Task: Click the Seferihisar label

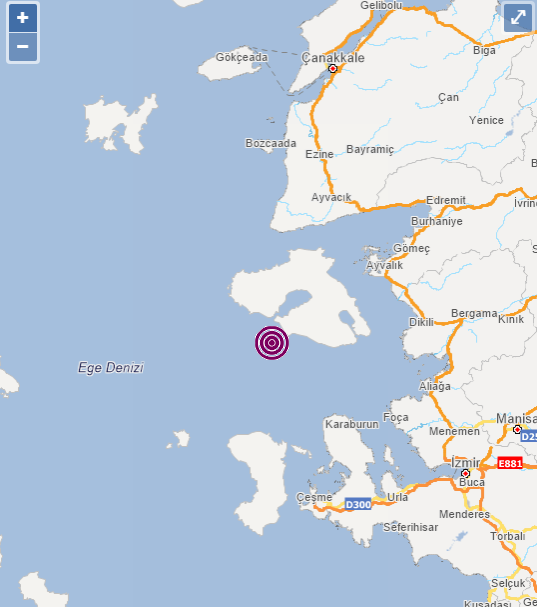Action: pyautogui.click(x=410, y=527)
